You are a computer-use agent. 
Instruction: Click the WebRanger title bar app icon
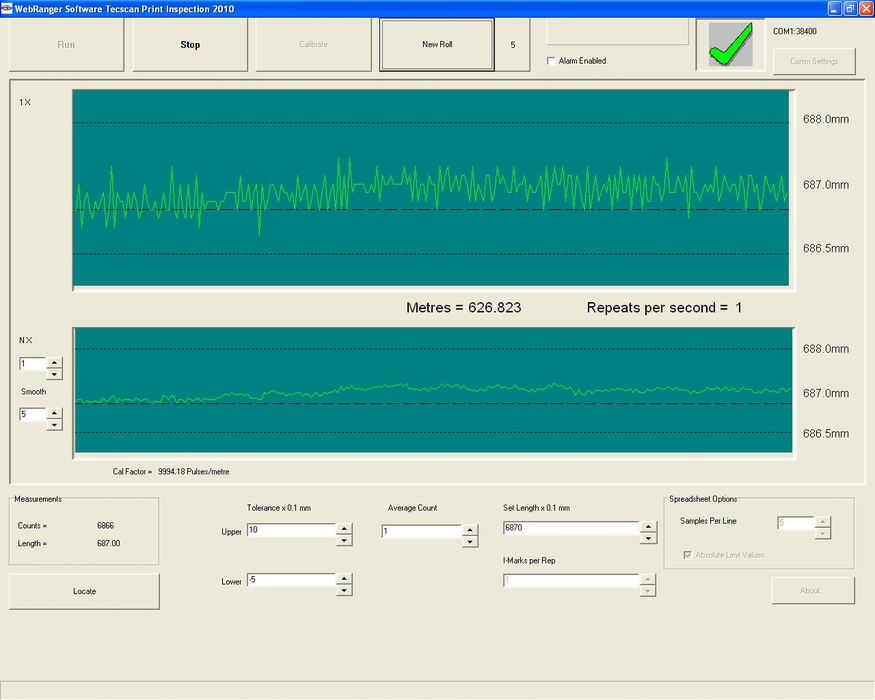[7, 8]
